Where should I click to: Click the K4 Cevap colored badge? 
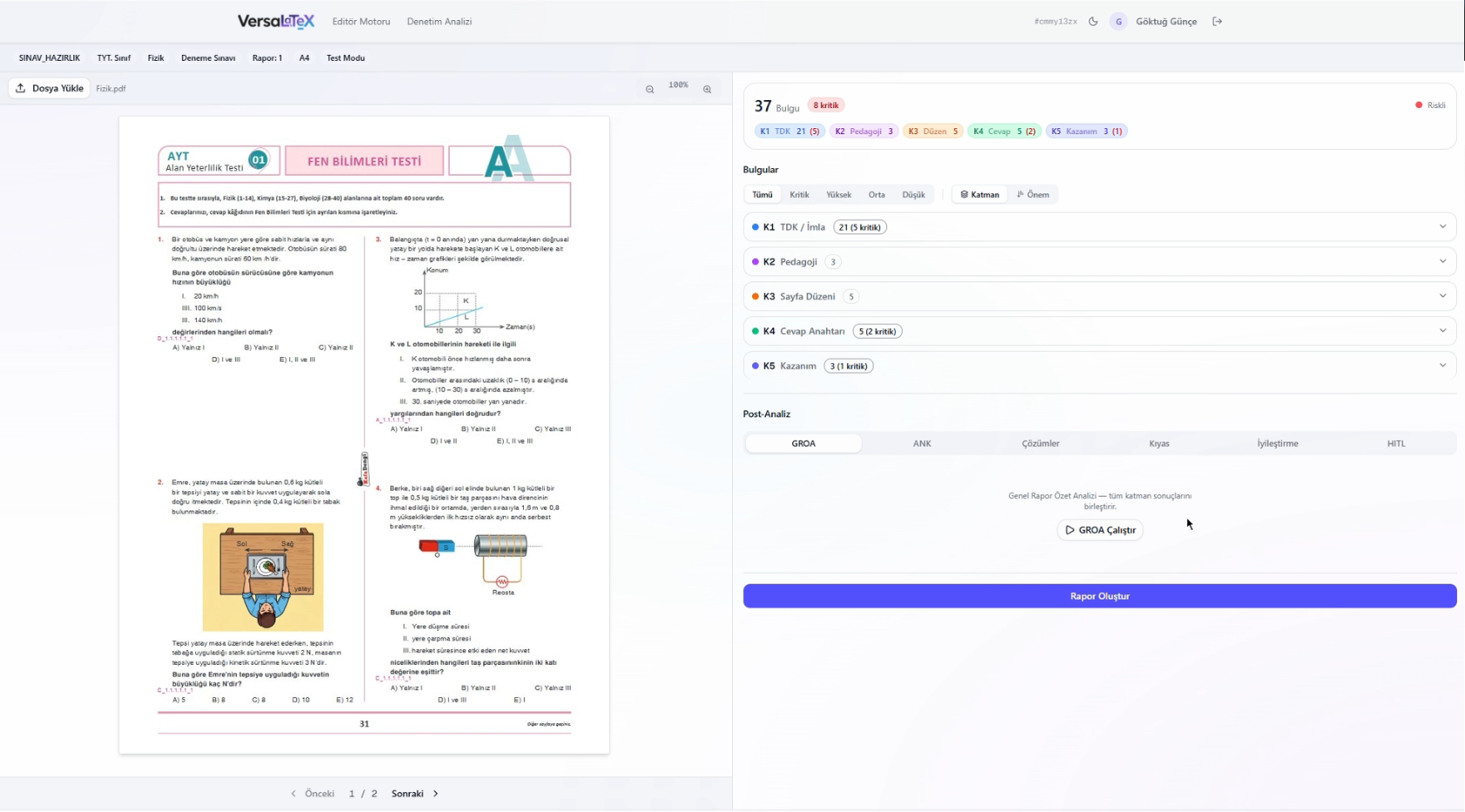click(x=1004, y=132)
